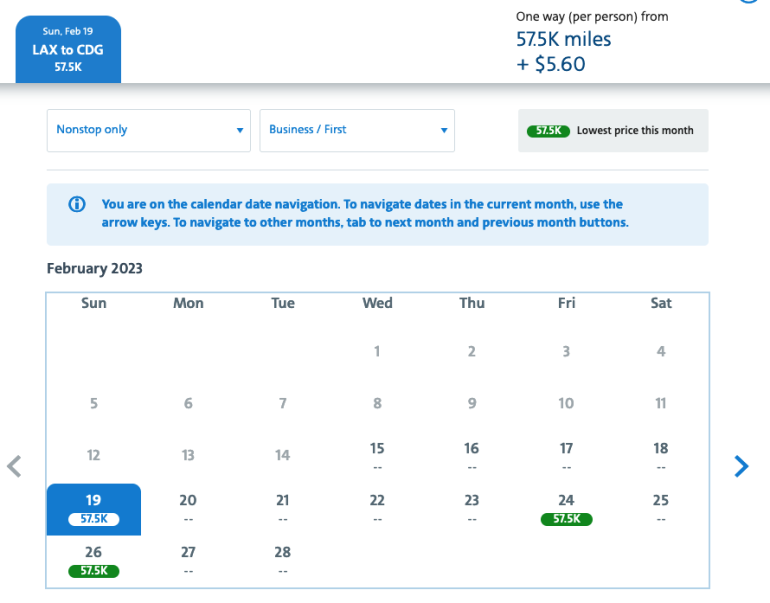Choose Wednesday February 22
Image resolution: width=770 pixels, height=603 pixels.
click(x=377, y=508)
